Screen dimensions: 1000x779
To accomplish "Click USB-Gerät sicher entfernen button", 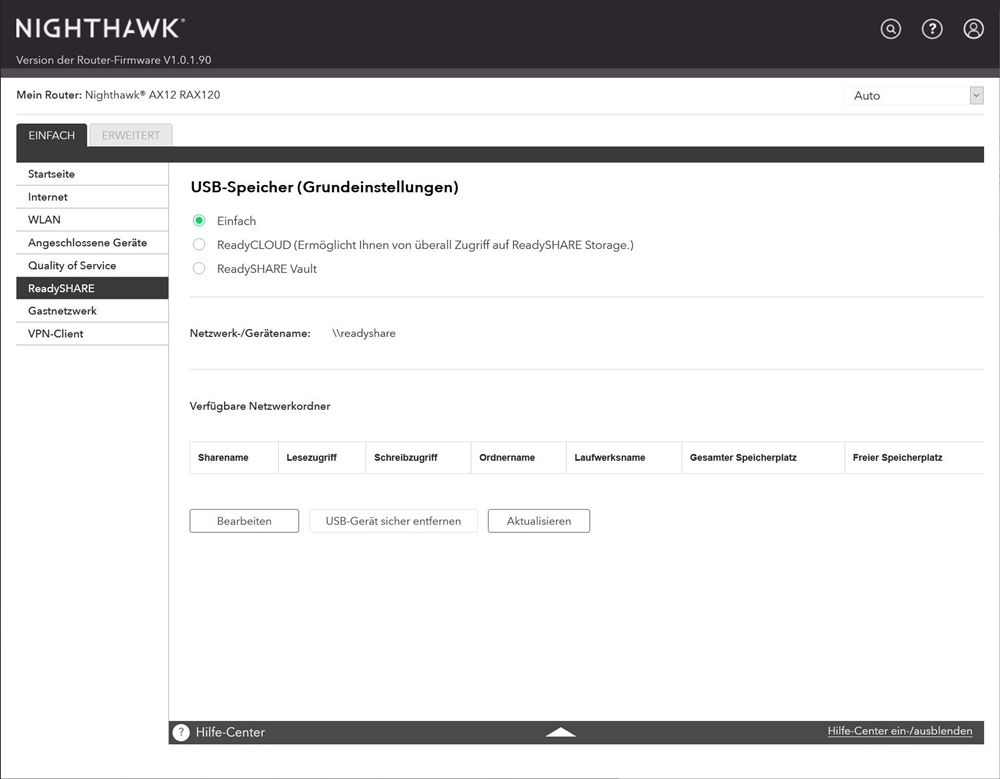I will pos(393,521).
